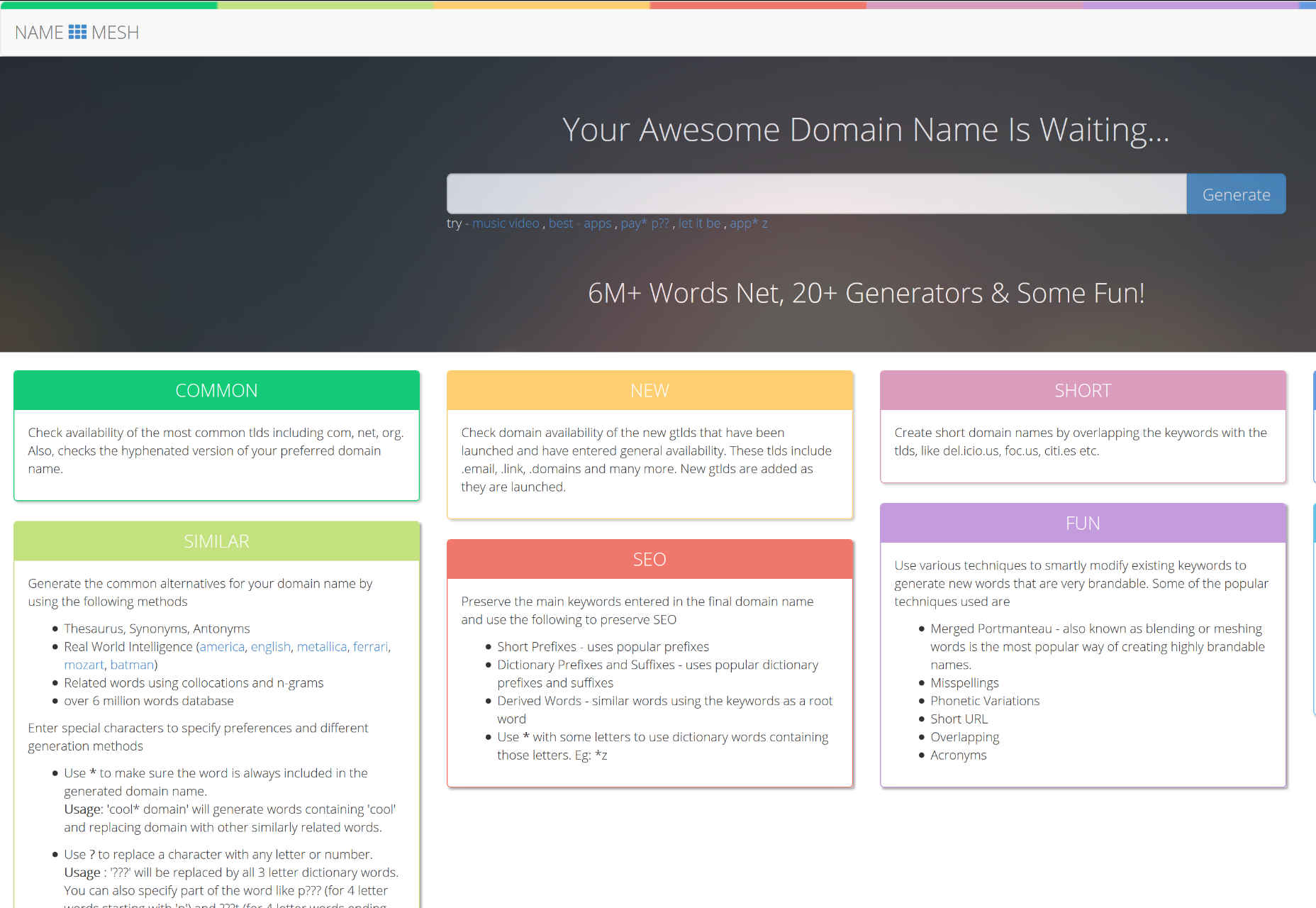Try the 'music video' example link
Image resolution: width=1316 pixels, height=908 pixels.
click(x=506, y=223)
